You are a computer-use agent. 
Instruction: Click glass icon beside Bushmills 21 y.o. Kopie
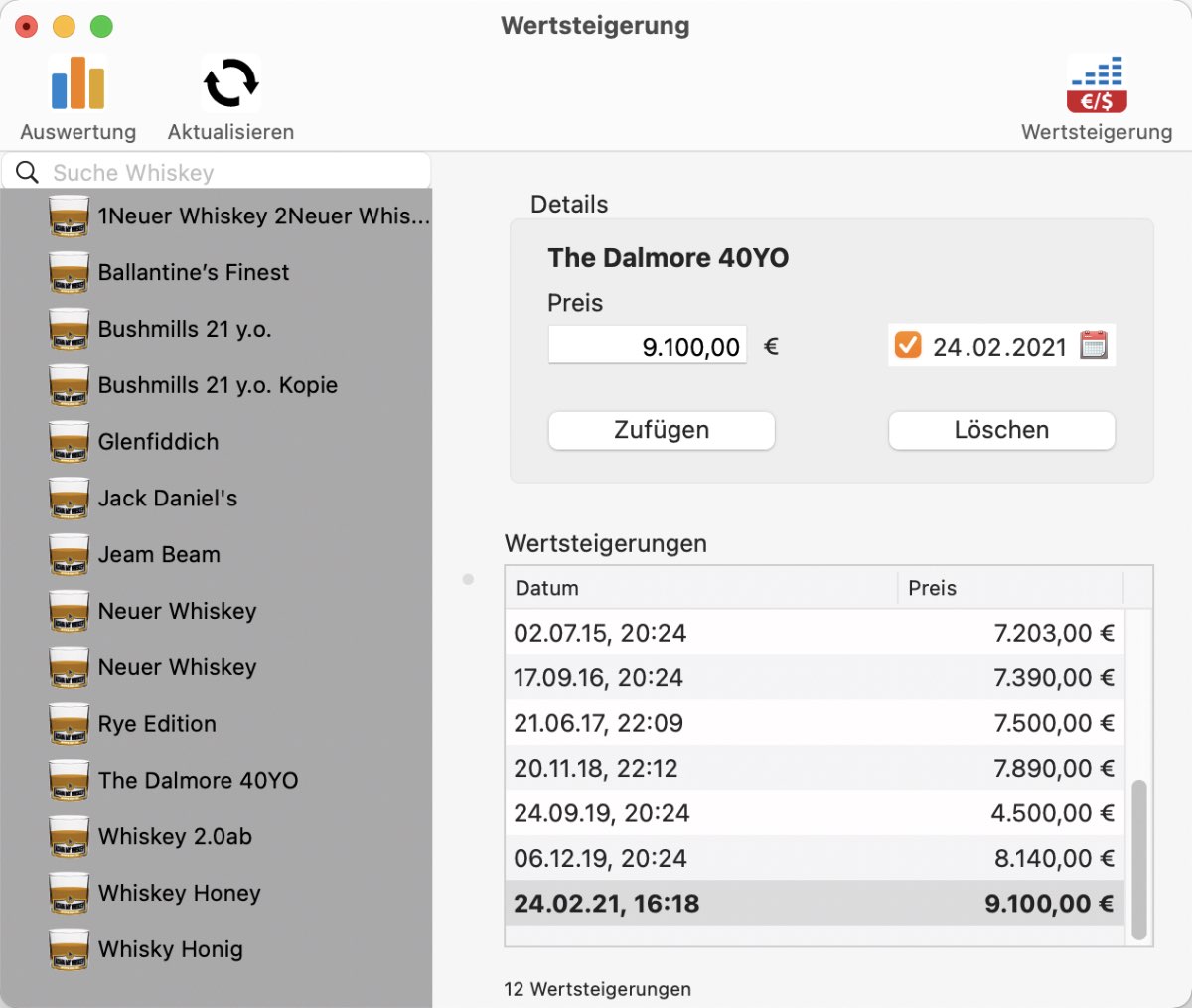click(x=70, y=385)
